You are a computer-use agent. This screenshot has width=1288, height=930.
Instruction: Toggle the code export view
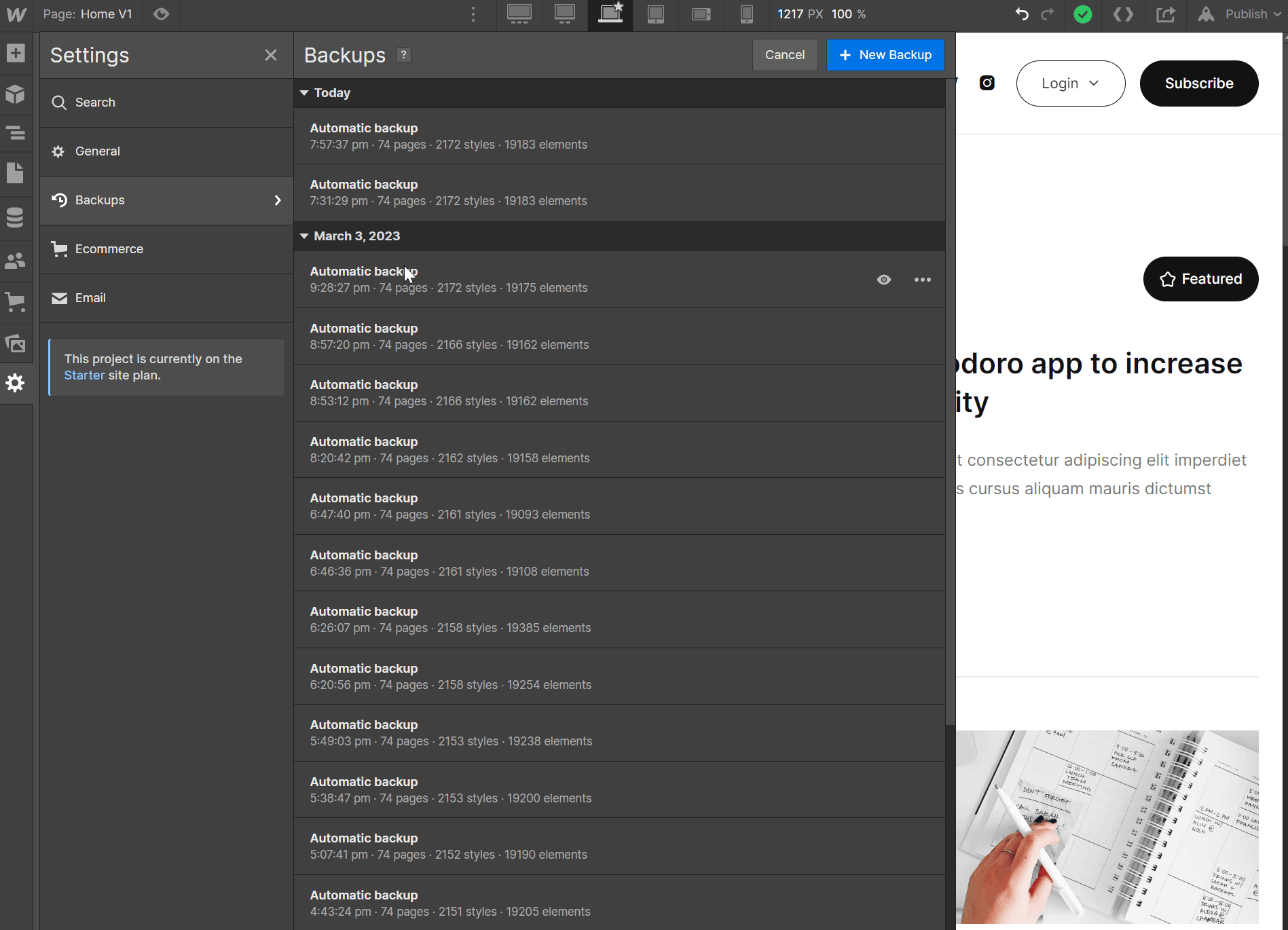[1123, 14]
